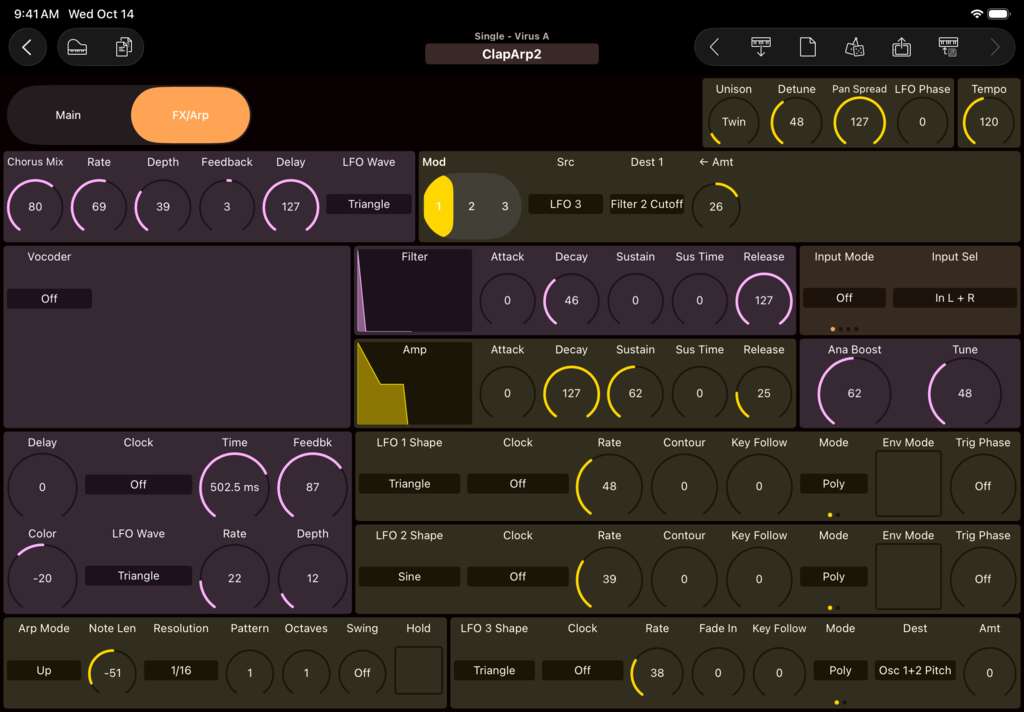Open LFO 3 Shape Triangle dropdown

click(x=494, y=670)
